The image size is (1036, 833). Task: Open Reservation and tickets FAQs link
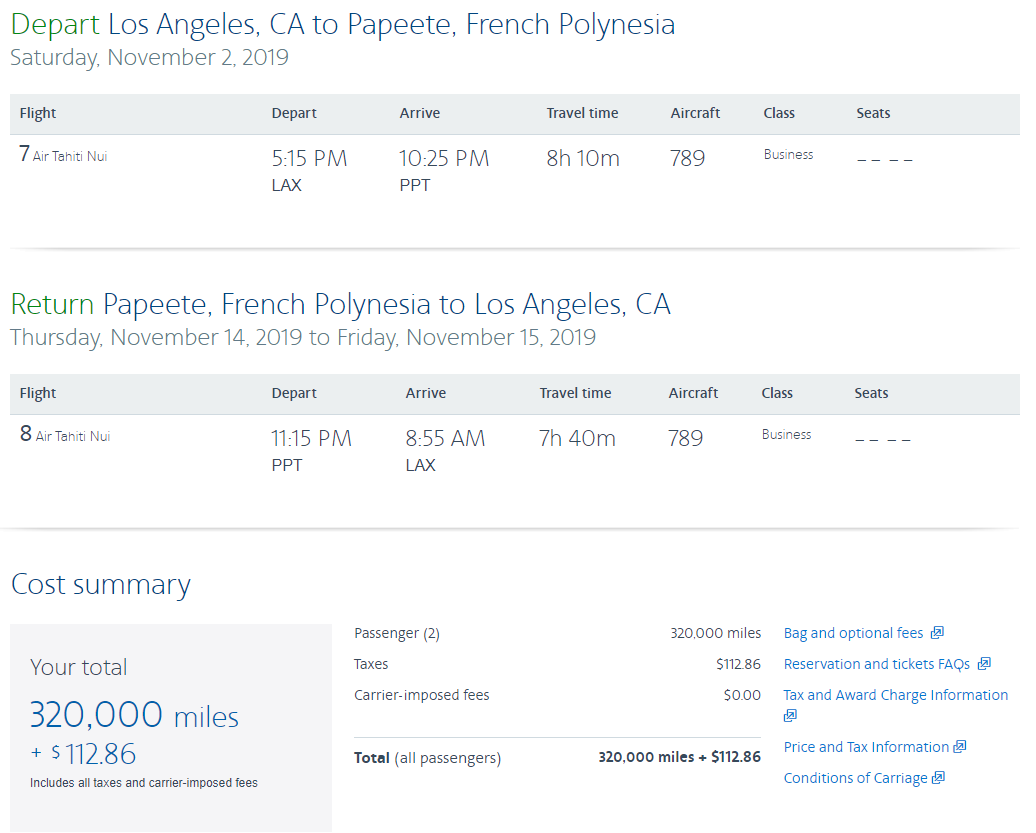(x=876, y=664)
